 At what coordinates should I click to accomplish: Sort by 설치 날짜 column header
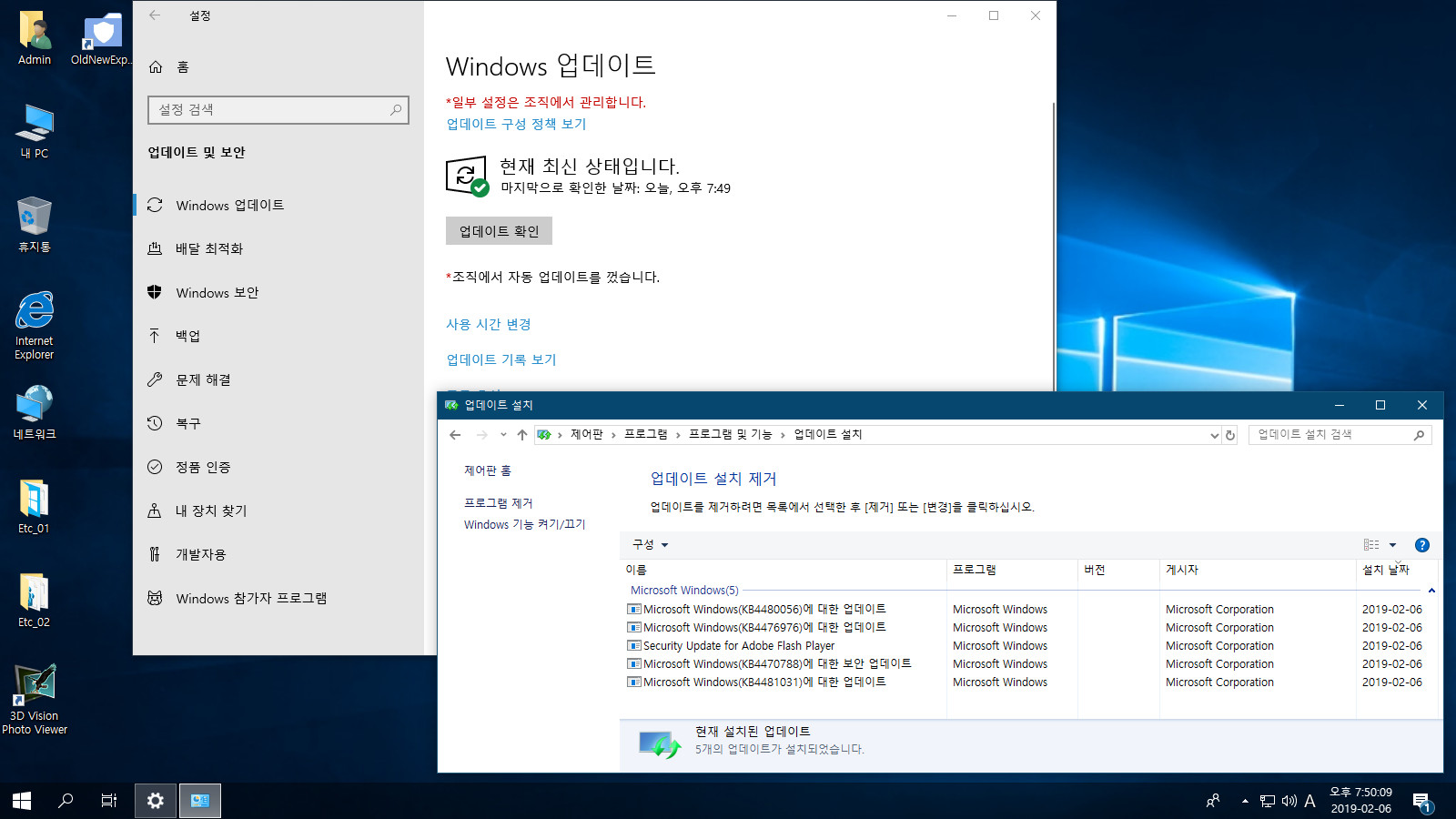[x=1397, y=570]
